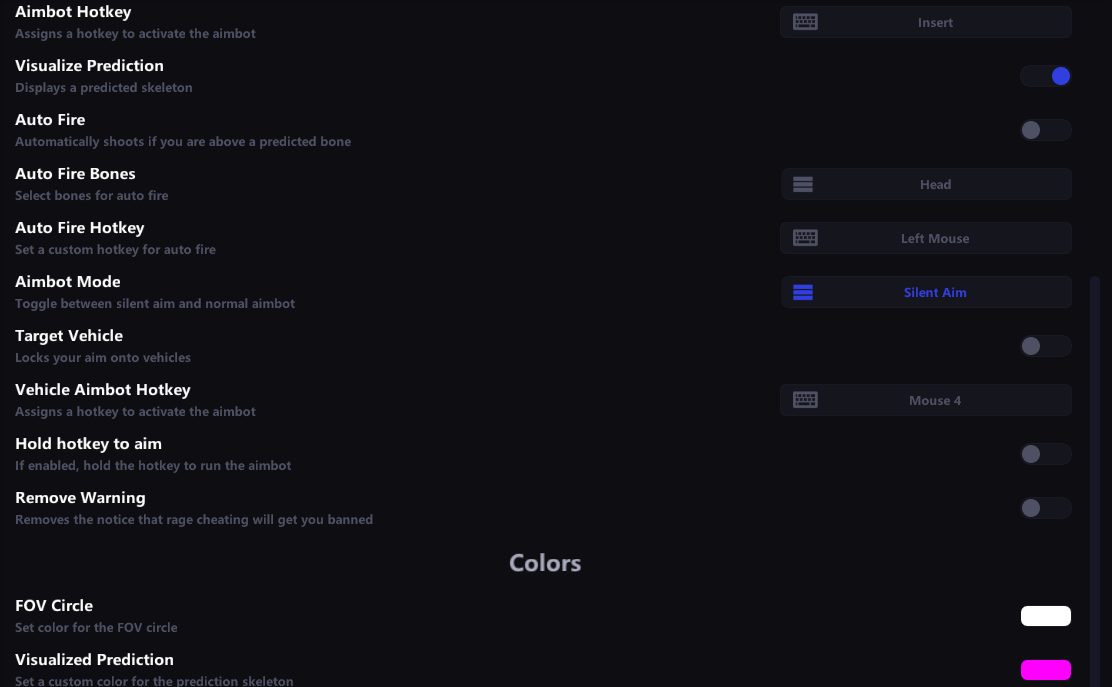Change the Left Mouse hotkey binding

click(x=935, y=238)
